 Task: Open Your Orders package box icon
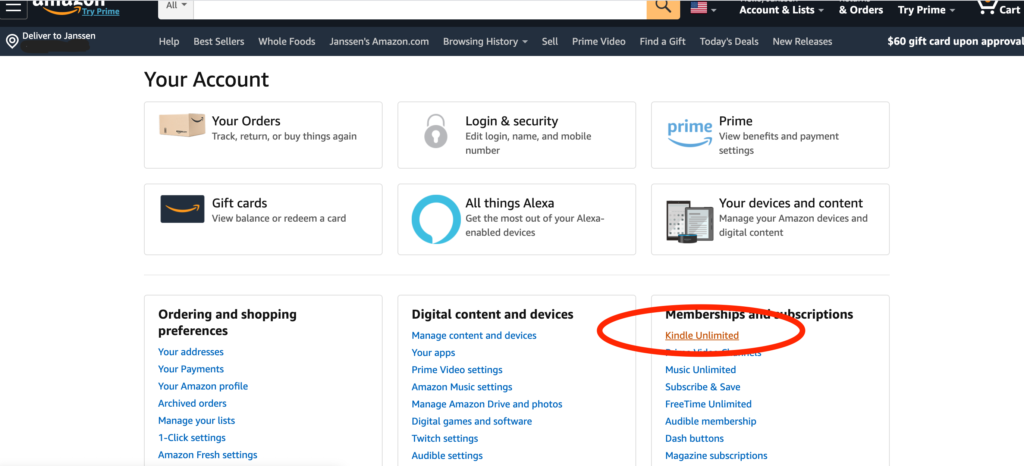(x=182, y=125)
